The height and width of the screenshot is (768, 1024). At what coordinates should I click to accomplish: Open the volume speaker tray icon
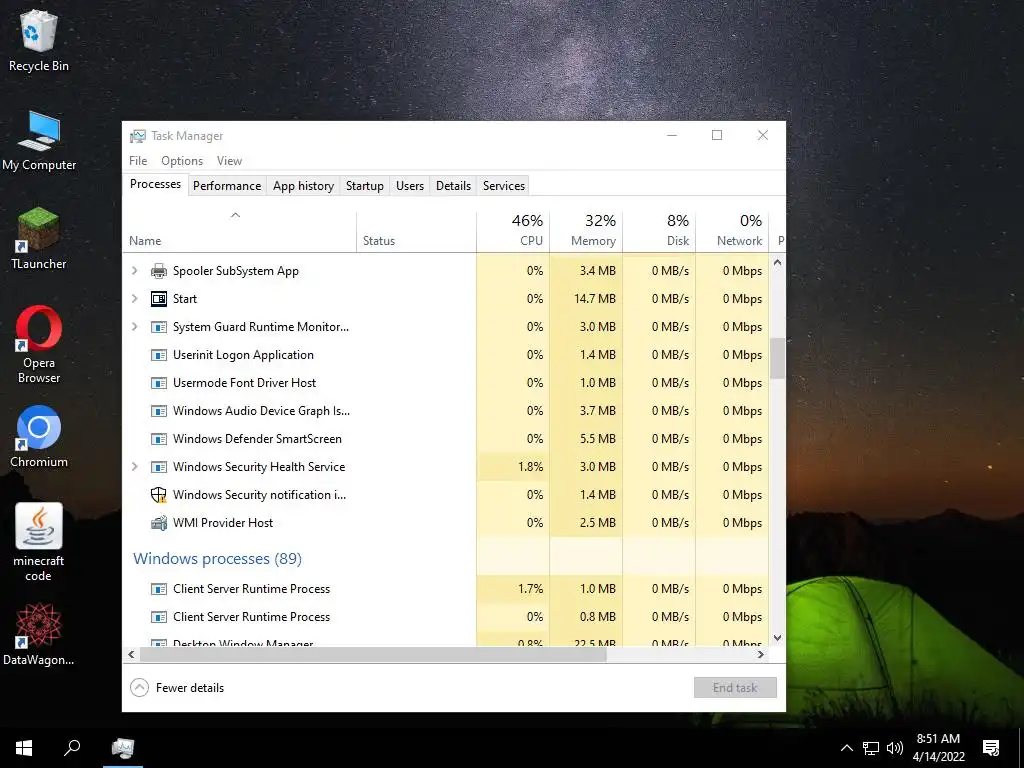(895, 748)
